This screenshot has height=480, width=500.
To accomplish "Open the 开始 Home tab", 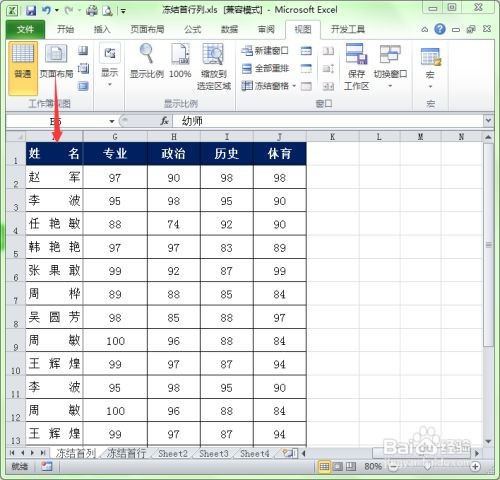I will (65, 30).
